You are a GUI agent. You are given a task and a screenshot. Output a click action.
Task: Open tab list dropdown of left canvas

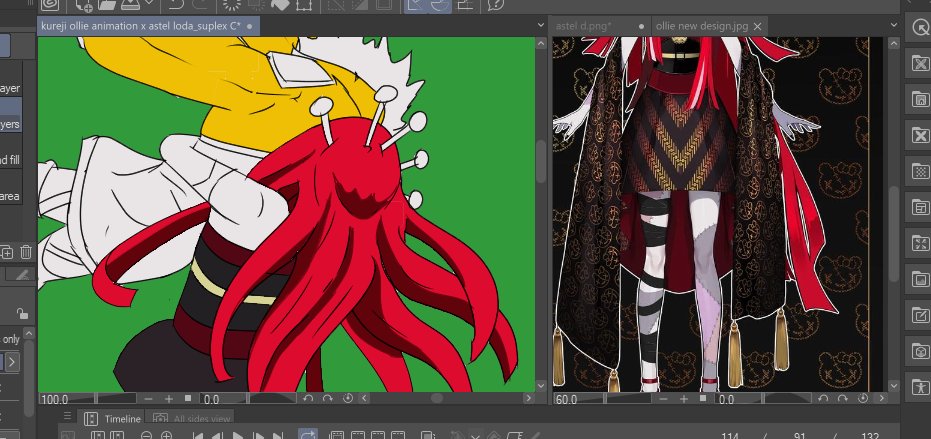(541, 26)
